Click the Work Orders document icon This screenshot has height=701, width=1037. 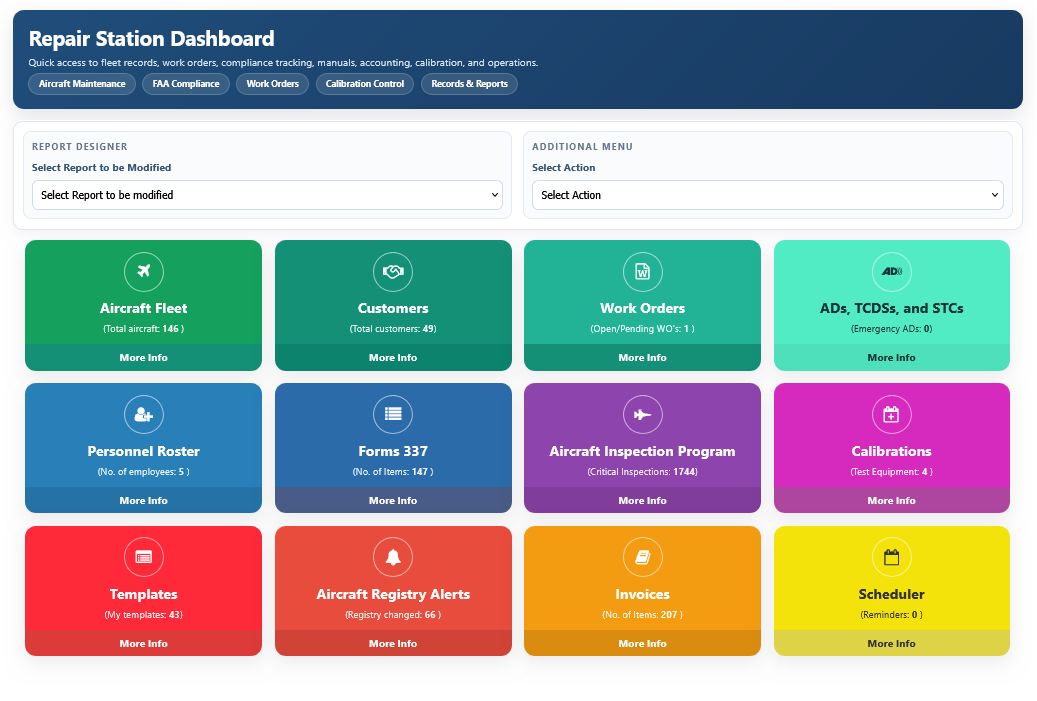[642, 271]
